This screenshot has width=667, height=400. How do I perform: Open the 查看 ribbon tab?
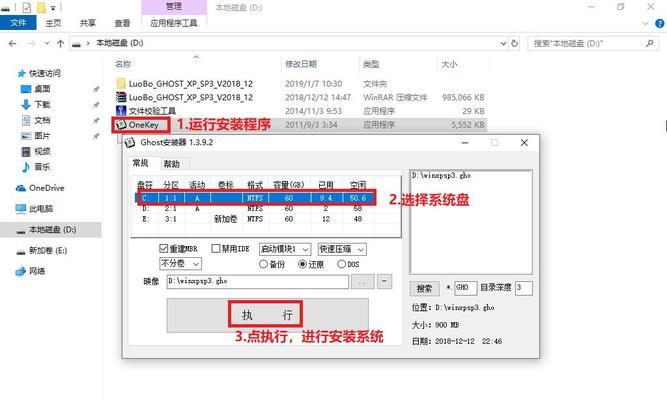pos(122,23)
